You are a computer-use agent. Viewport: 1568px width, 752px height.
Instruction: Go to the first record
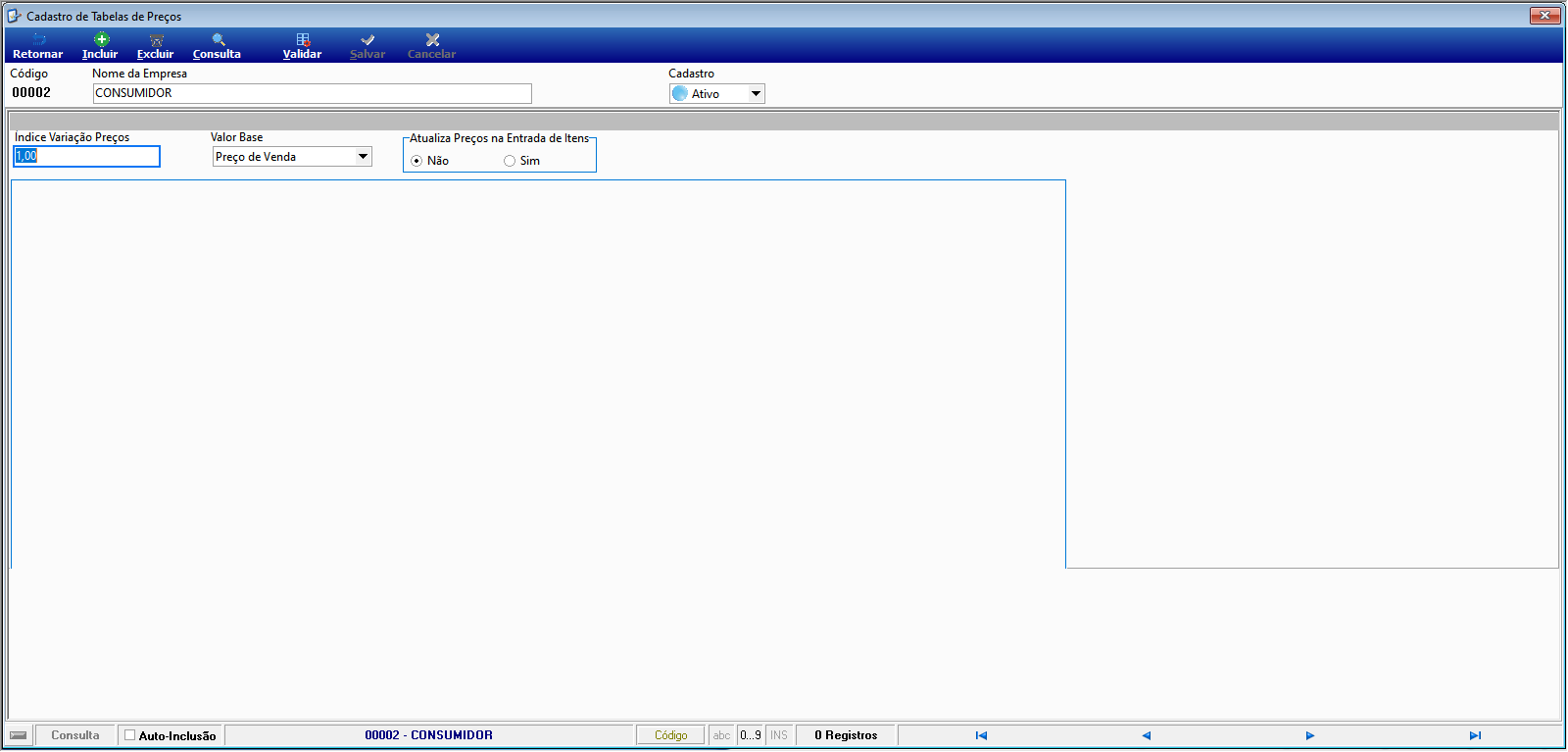pyautogui.click(x=981, y=735)
